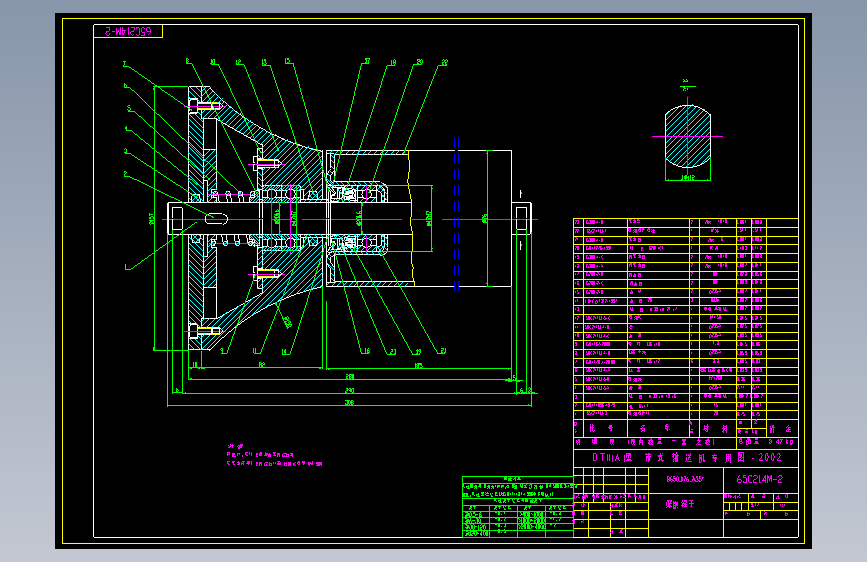This screenshot has height=562, width=867.
Task: Click part balloon number 10 at top
Action: tap(213, 62)
